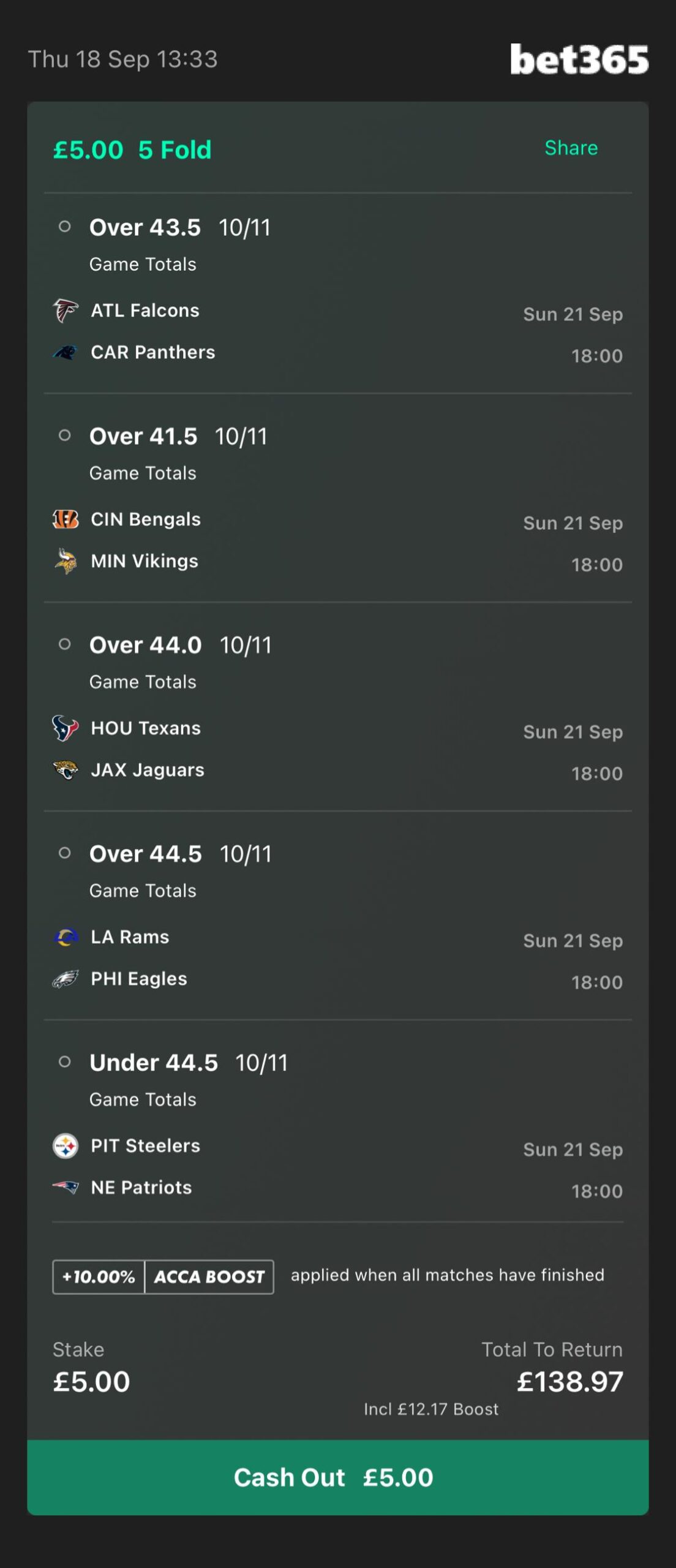
Task: Click the JAX Jaguars team logo
Action: pyautogui.click(x=66, y=770)
